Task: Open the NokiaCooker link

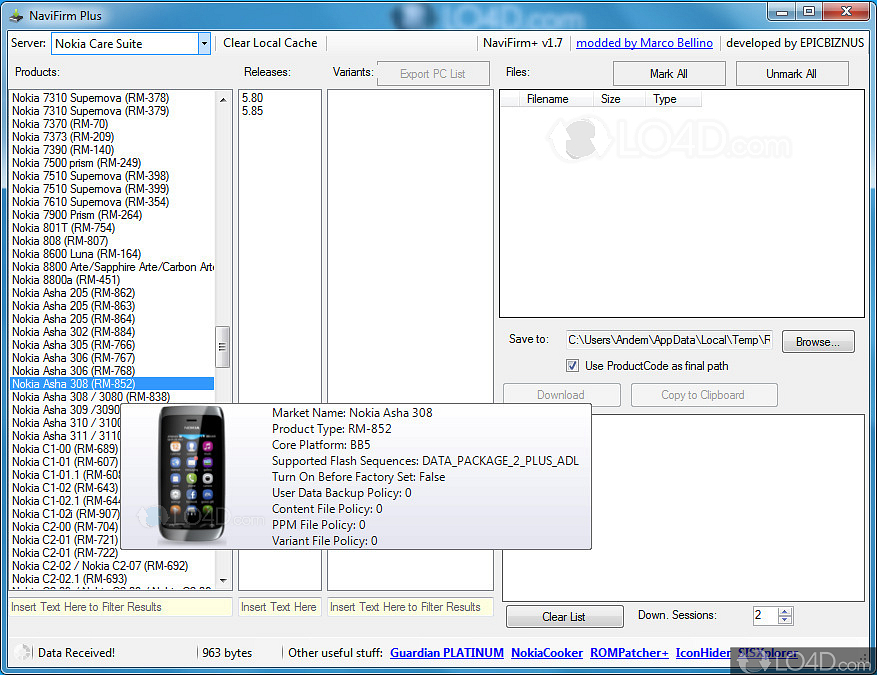Action: click(x=546, y=653)
